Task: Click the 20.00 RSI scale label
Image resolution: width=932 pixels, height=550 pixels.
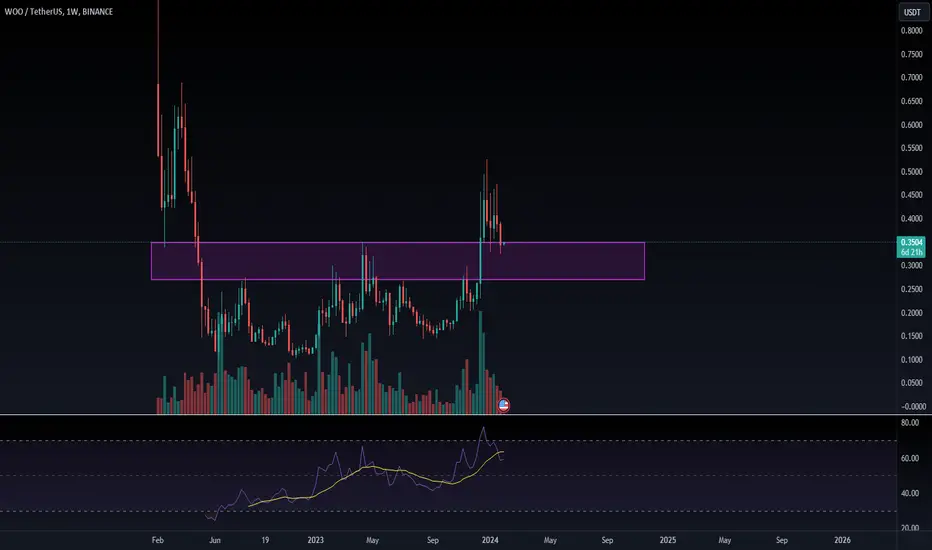Action: tap(910, 527)
